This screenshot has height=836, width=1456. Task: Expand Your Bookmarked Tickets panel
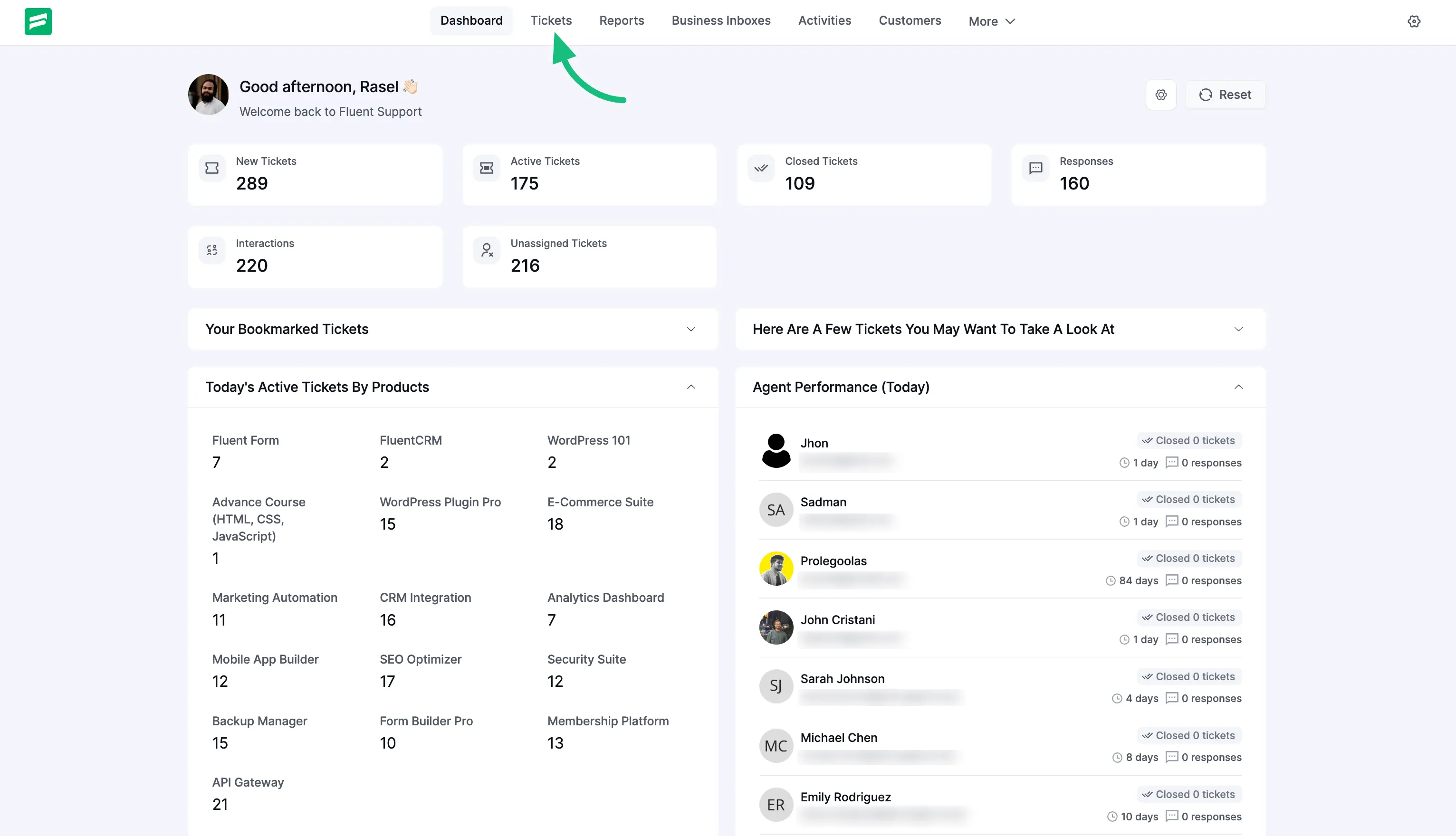pyautogui.click(x=691, y=330)
